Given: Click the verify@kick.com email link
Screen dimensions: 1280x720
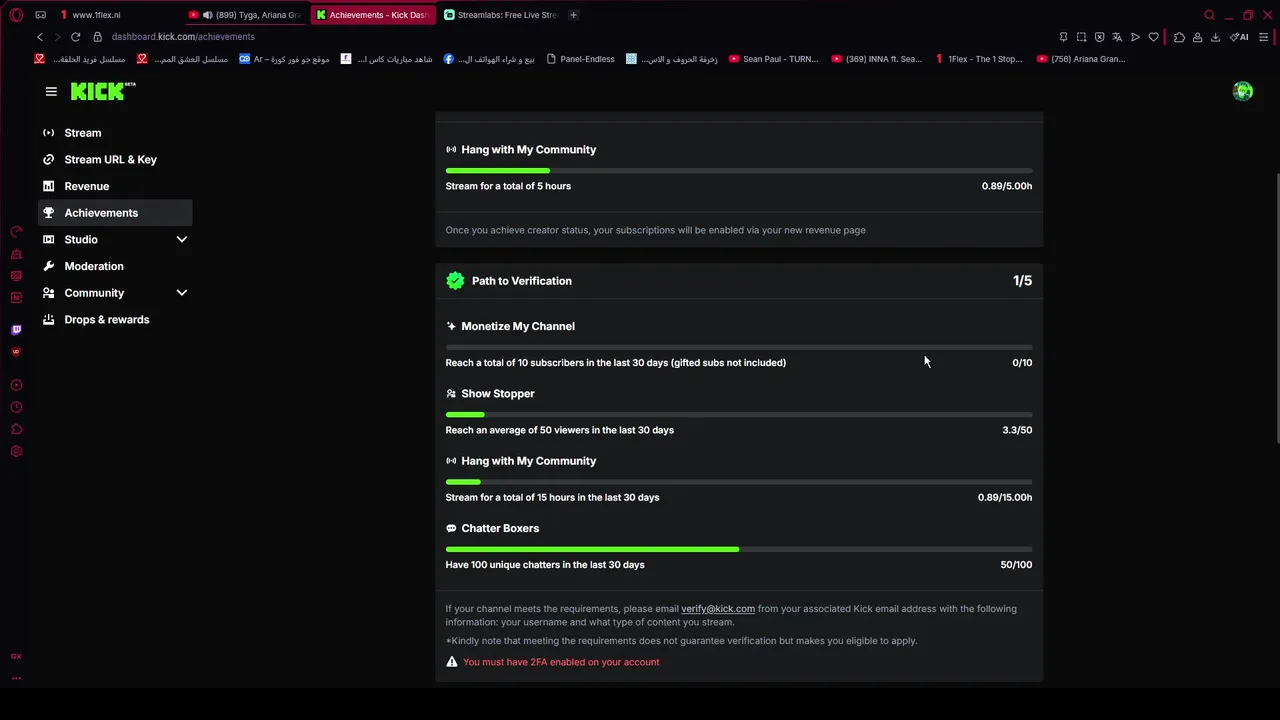Looking at the screenshot, I should coord(718,609).
